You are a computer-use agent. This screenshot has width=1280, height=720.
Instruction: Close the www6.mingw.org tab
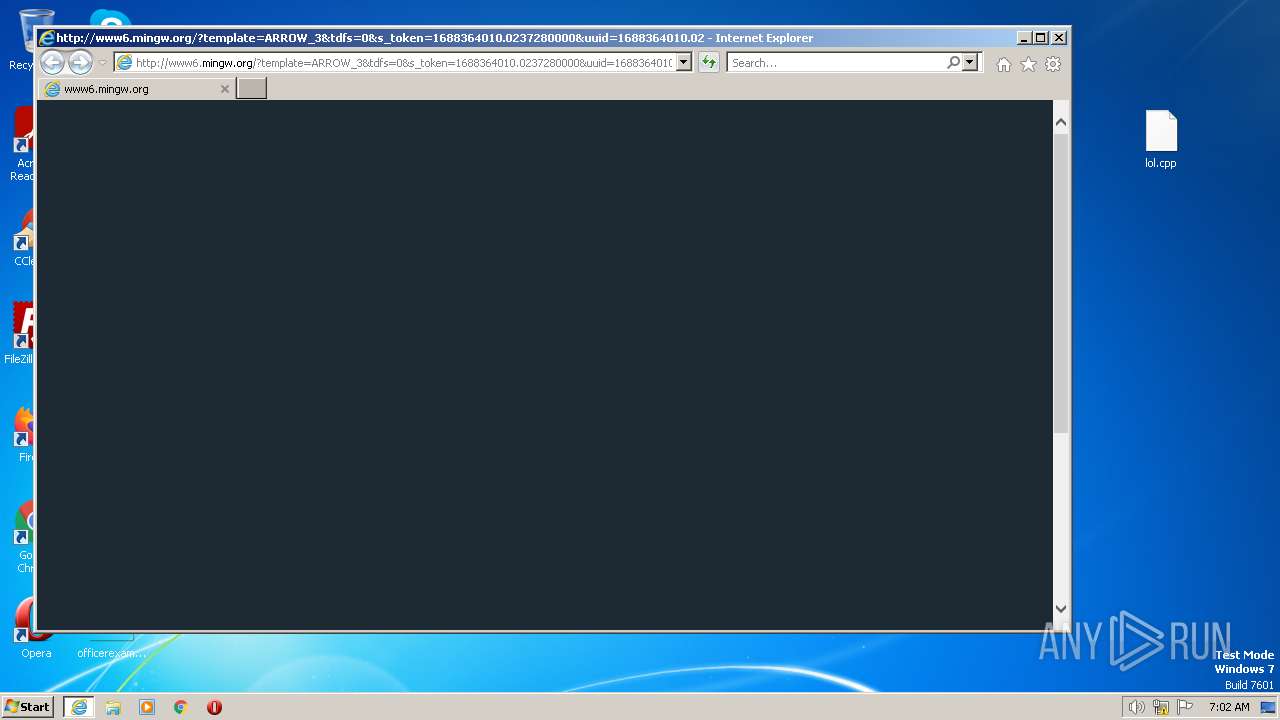(x=225, y=89)
